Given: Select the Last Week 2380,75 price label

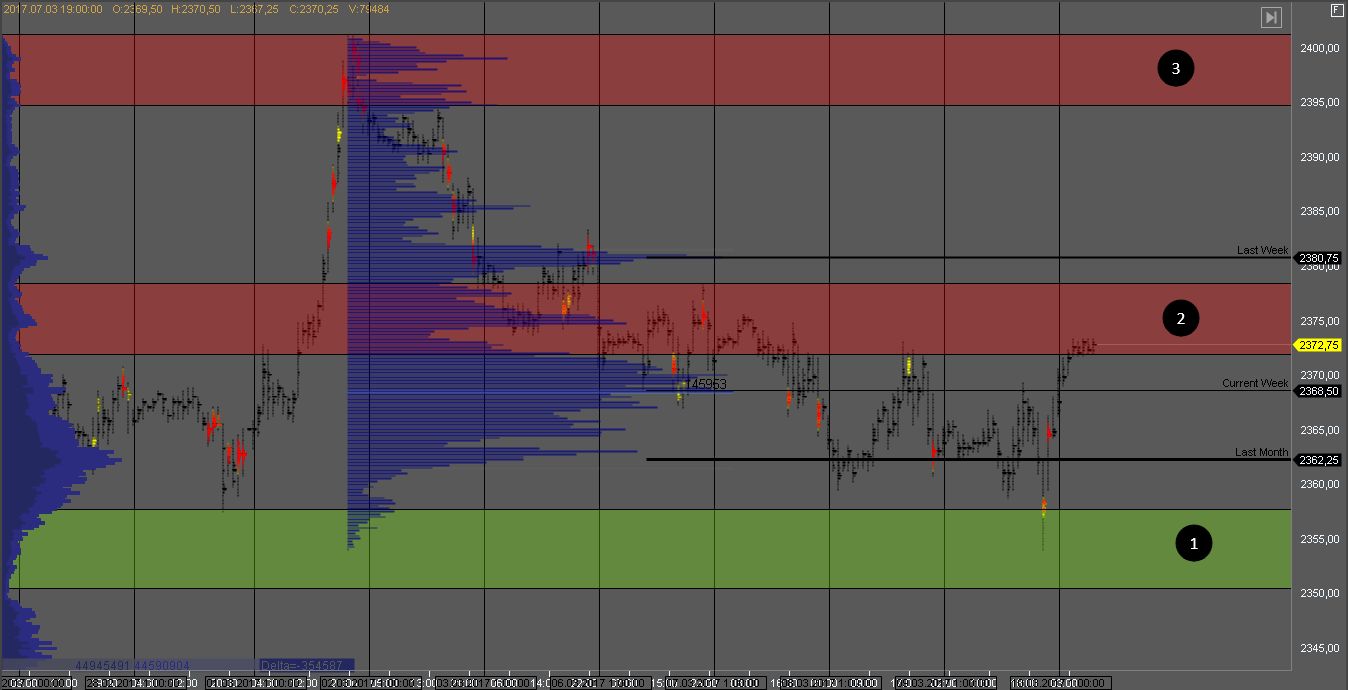Looking at the screenshot, I should (1320, 258).
